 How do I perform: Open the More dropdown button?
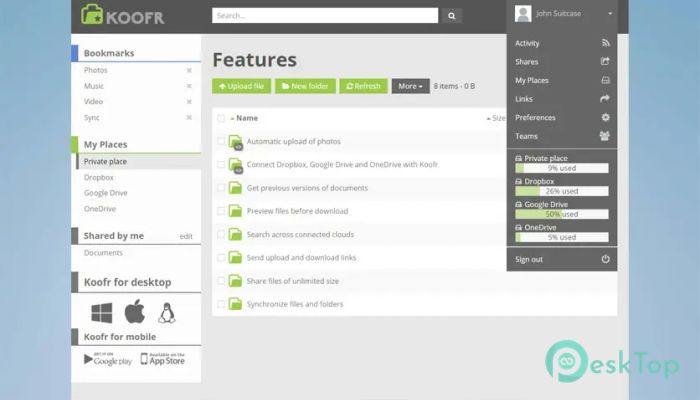[x=410, y=86]
